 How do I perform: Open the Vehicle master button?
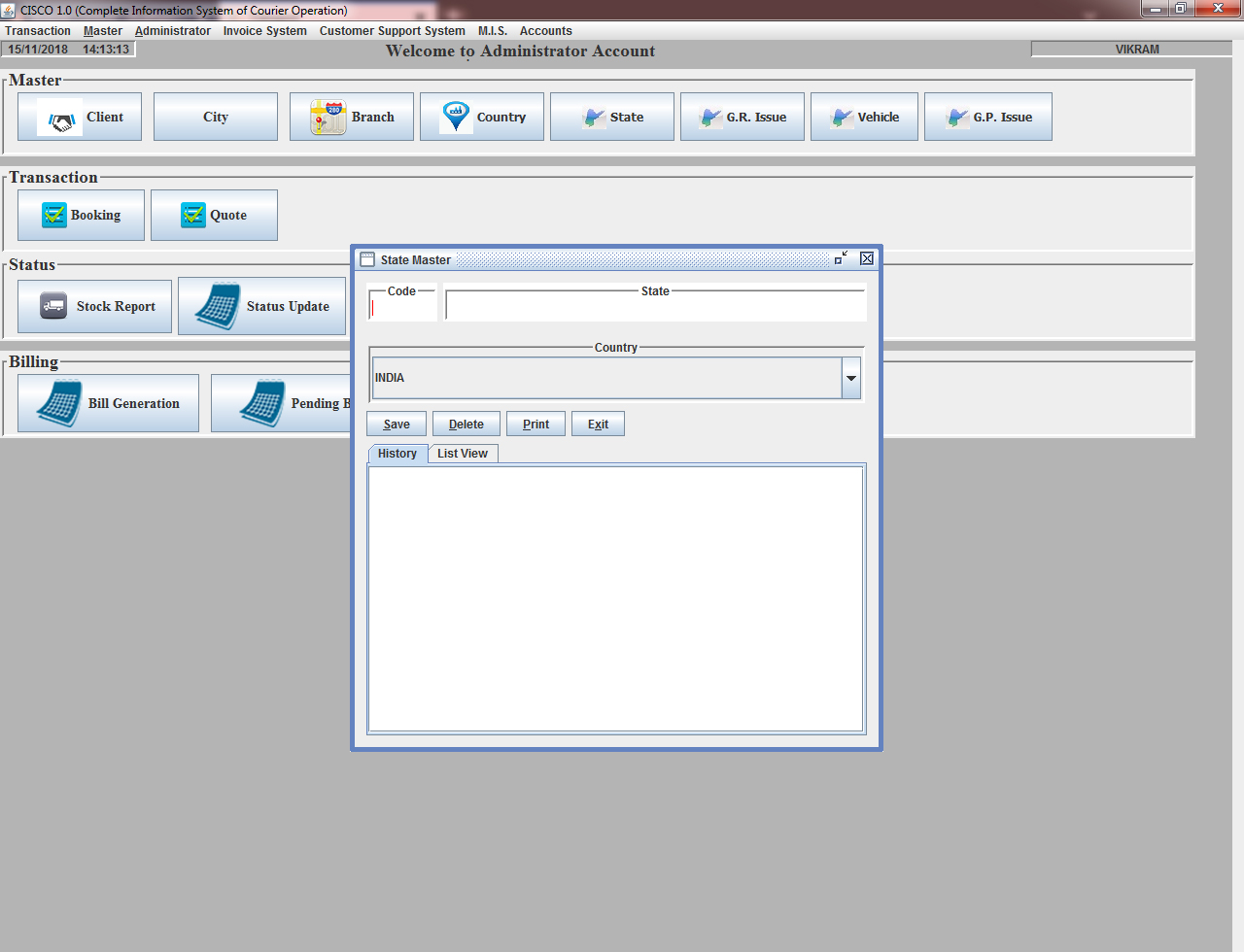864,117
